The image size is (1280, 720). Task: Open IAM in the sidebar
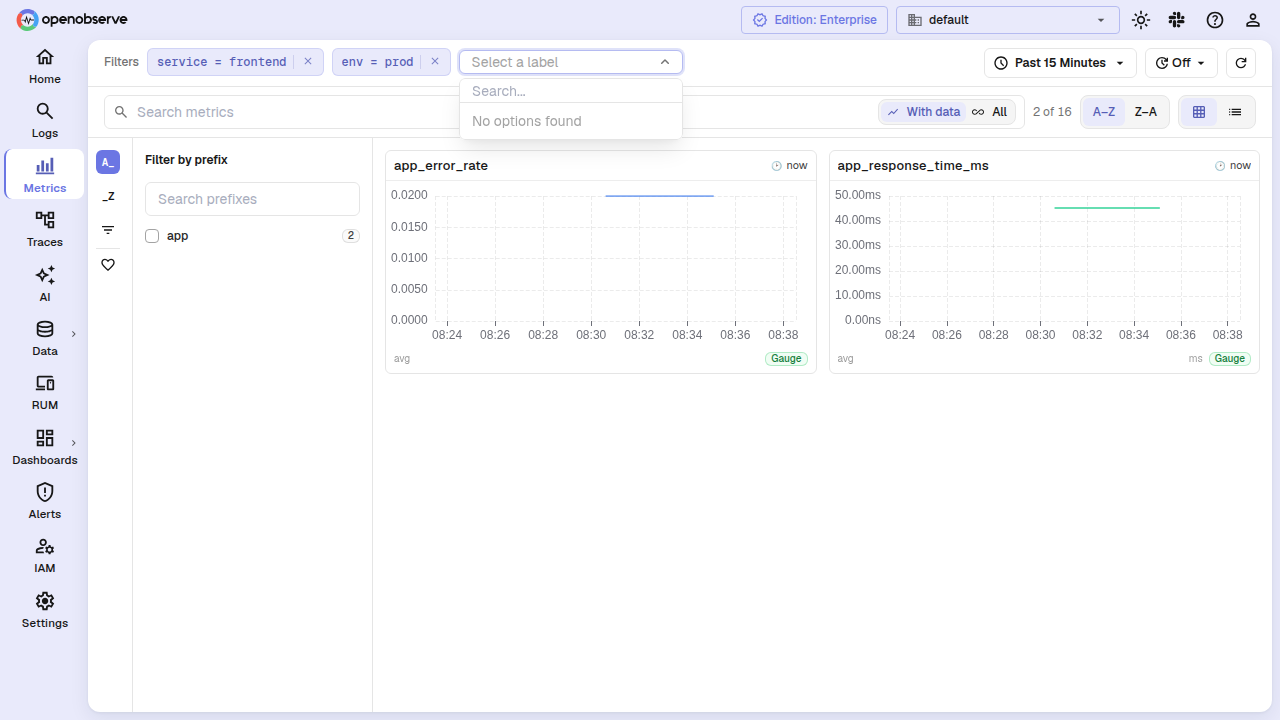tap(44, 555)
